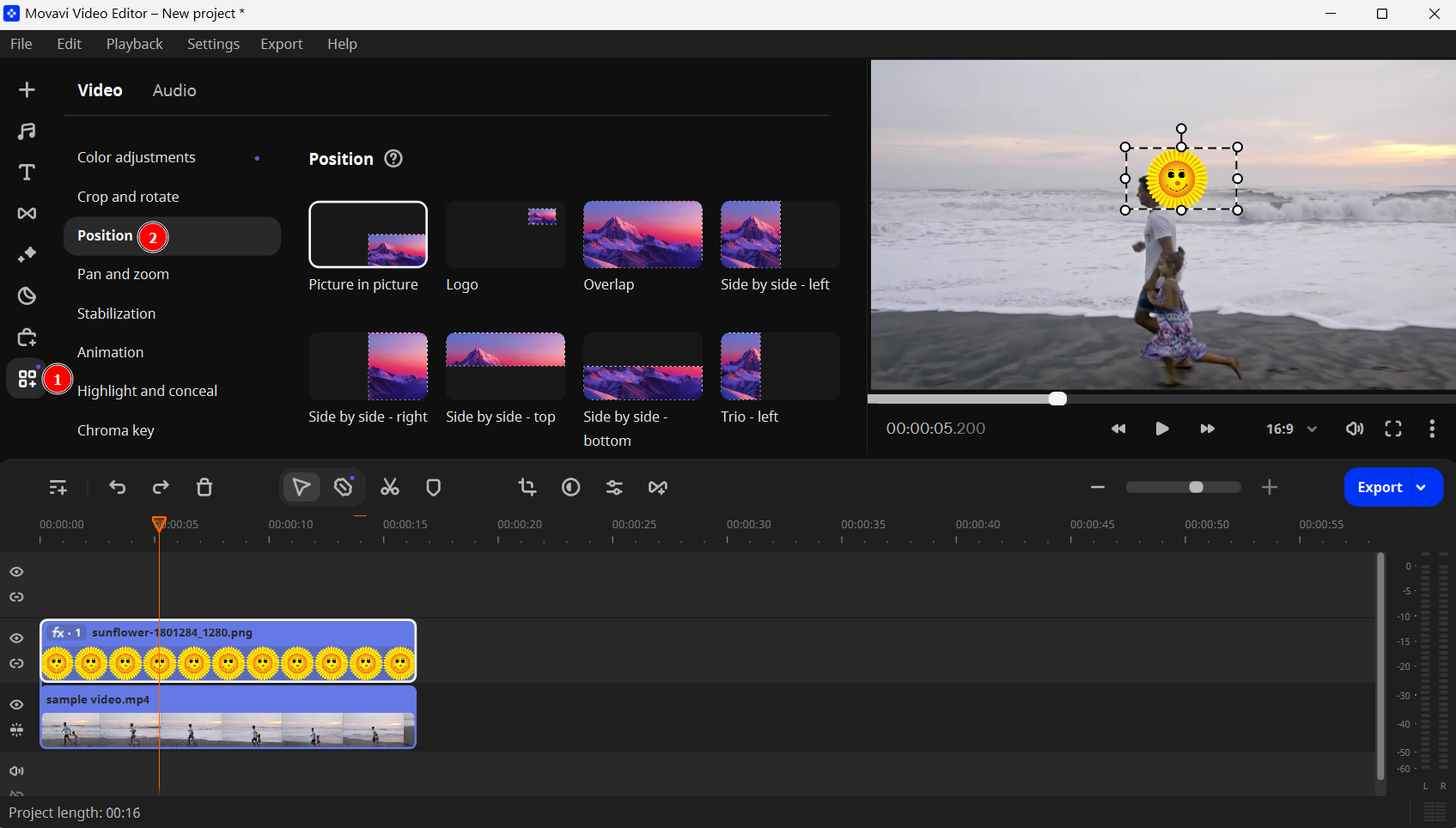Viewport: 1456px width, 828px height.
Task: Open the preview more options menu
Action: [x=1432, y=429]
